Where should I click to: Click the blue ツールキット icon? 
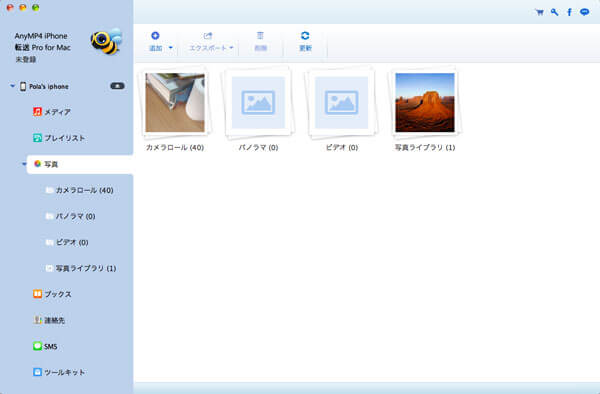coord(37,372)
